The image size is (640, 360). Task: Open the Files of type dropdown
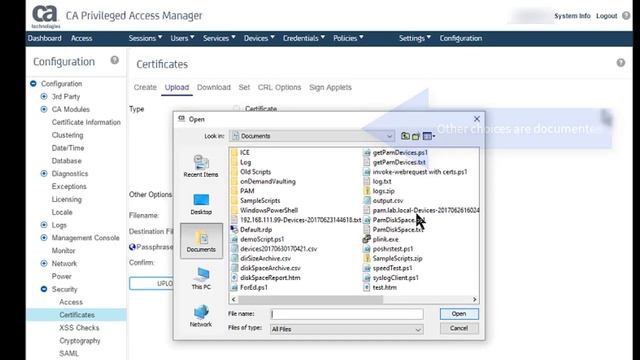347,329
